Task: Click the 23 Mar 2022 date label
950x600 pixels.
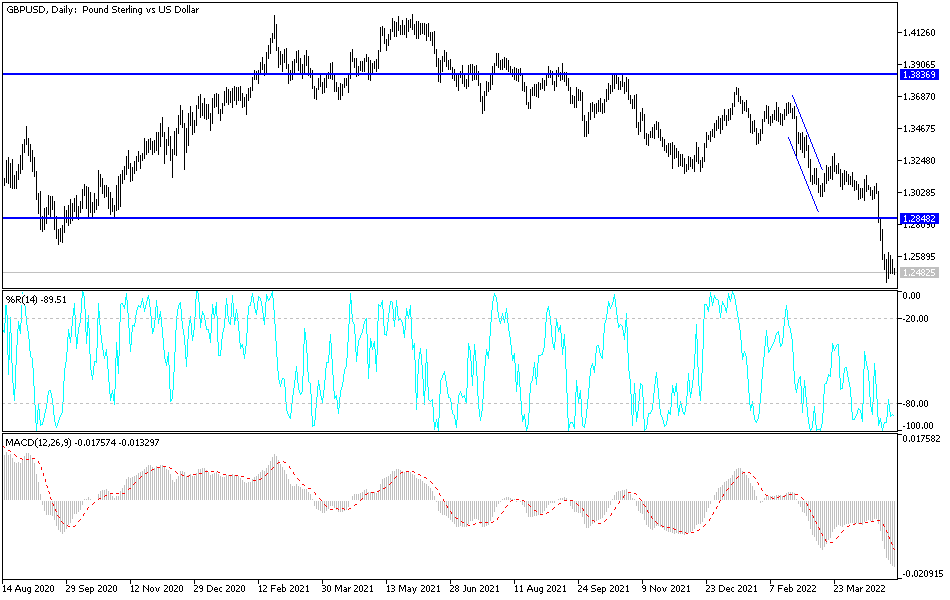Action: click(858, 589)
